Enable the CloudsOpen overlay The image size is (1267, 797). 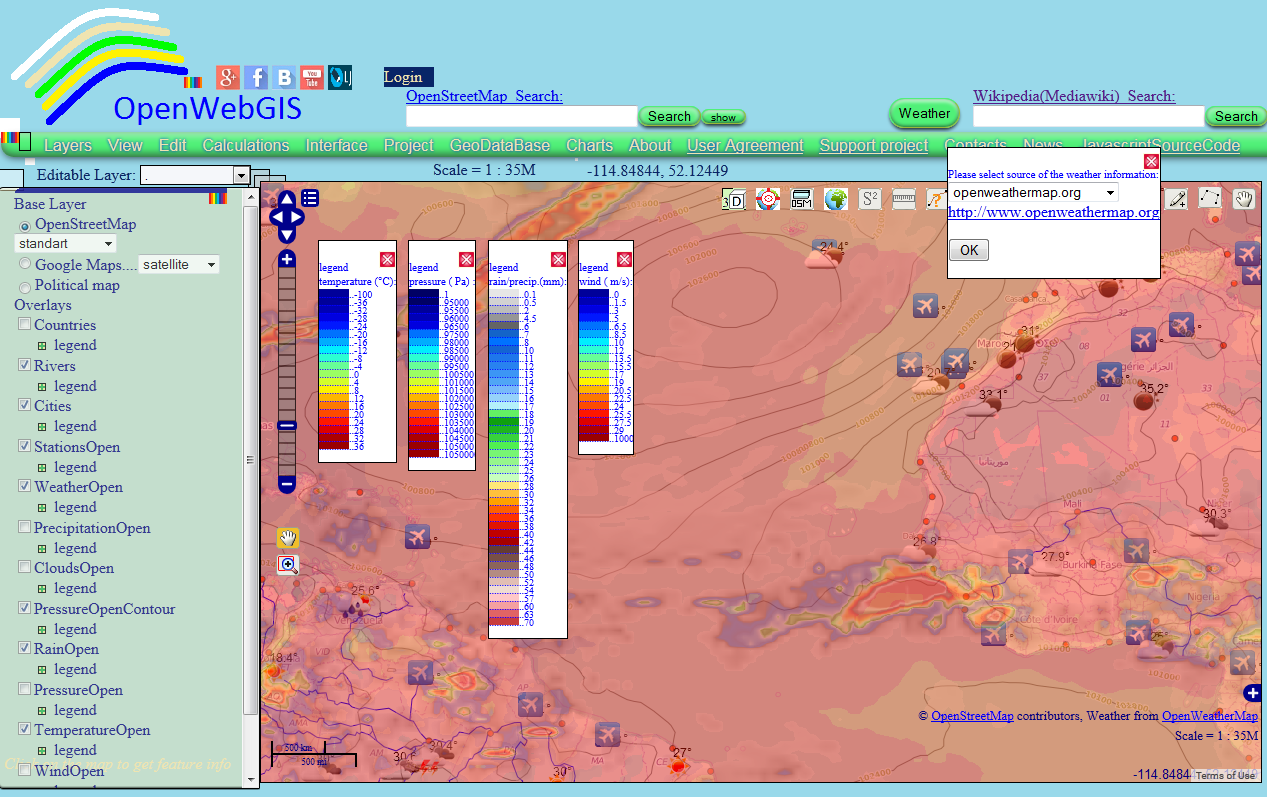point(24,567)
